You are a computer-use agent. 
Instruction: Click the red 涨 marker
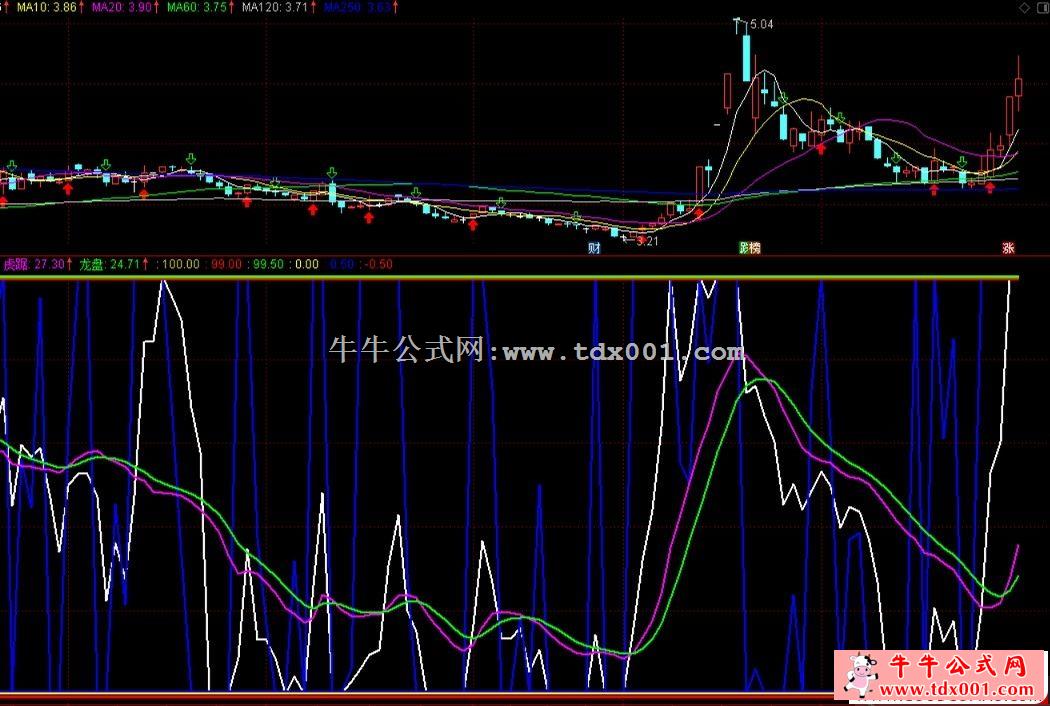point(1008,248)
